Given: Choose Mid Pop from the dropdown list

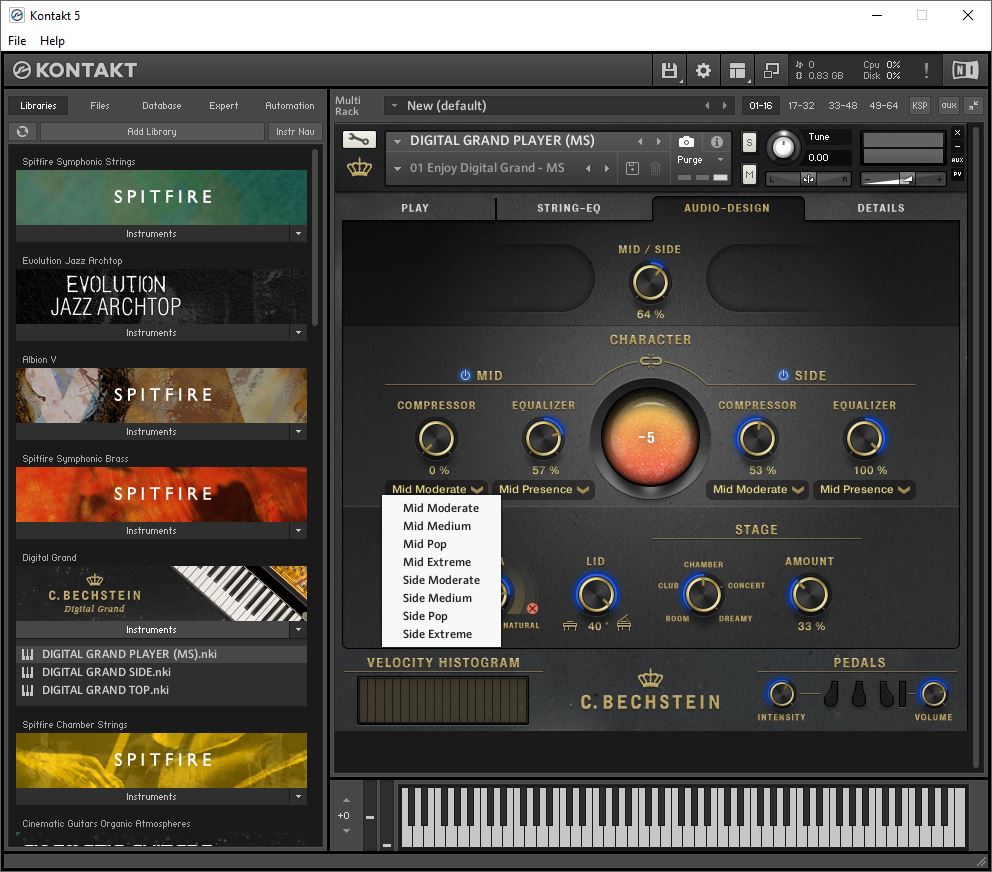Looking at the screenshot, I should [425, 544].
